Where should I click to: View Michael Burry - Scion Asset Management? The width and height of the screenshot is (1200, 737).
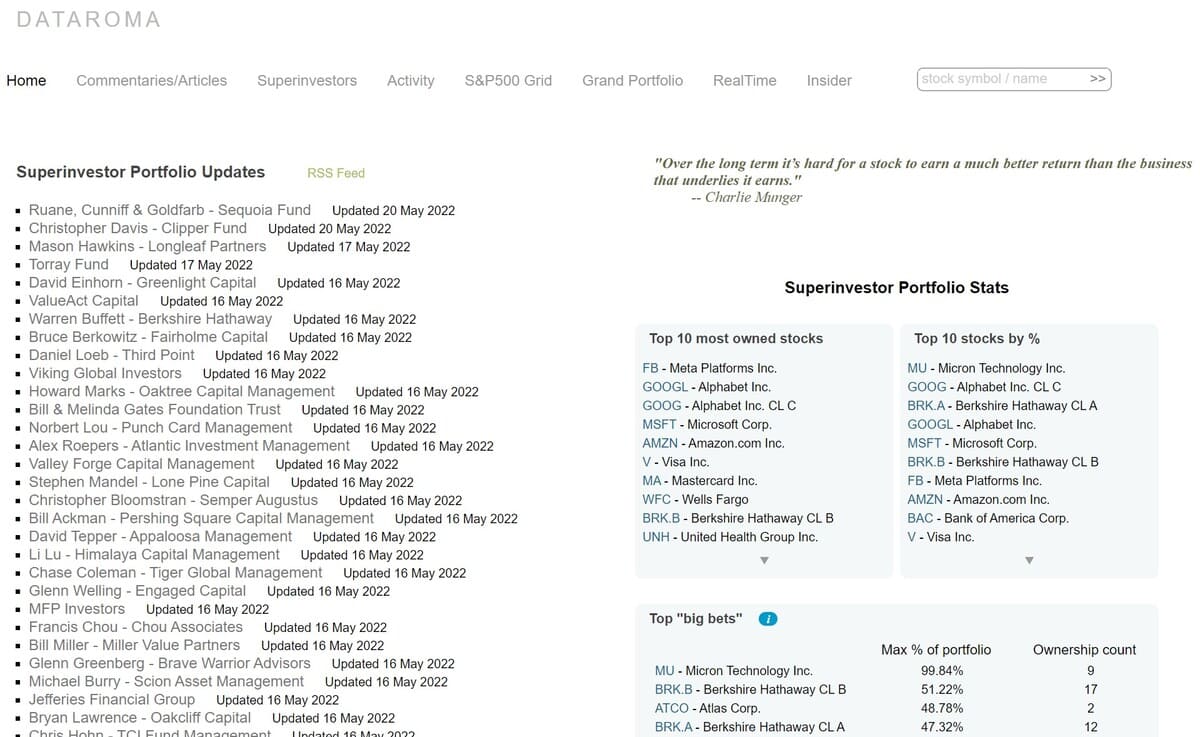tap(166, 681)
